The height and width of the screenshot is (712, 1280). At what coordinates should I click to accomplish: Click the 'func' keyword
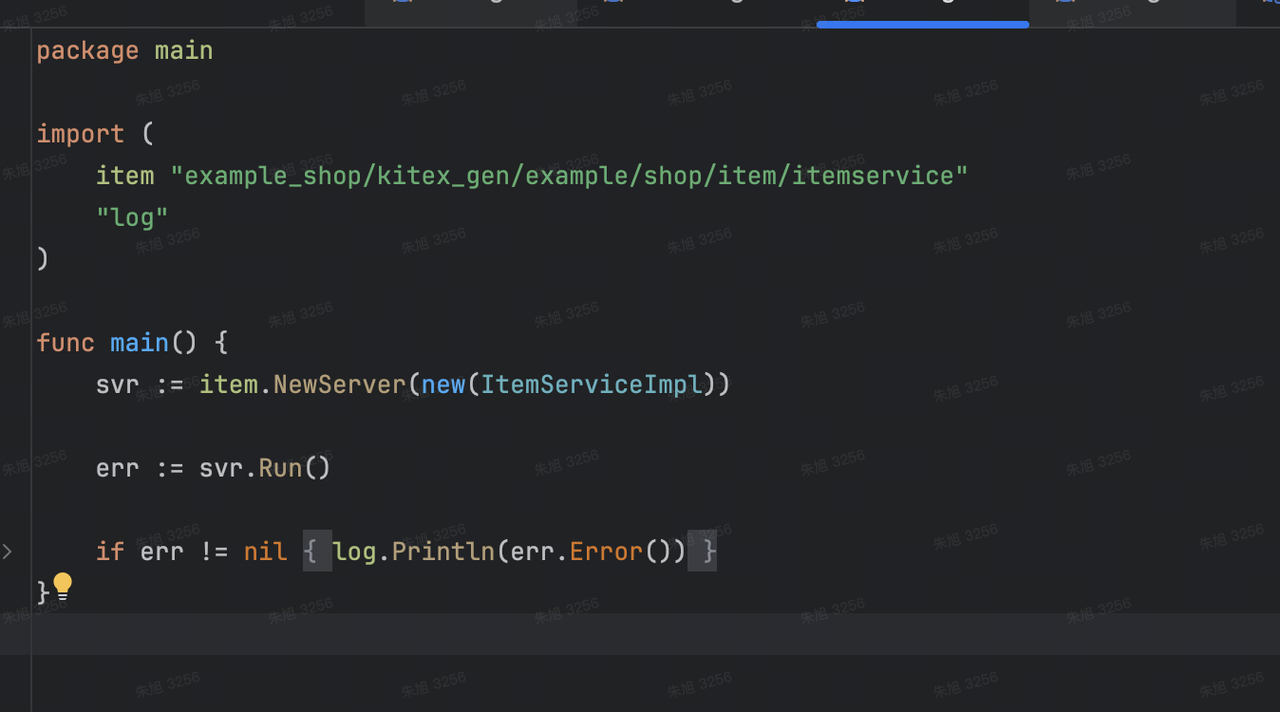tap(66, 343)
